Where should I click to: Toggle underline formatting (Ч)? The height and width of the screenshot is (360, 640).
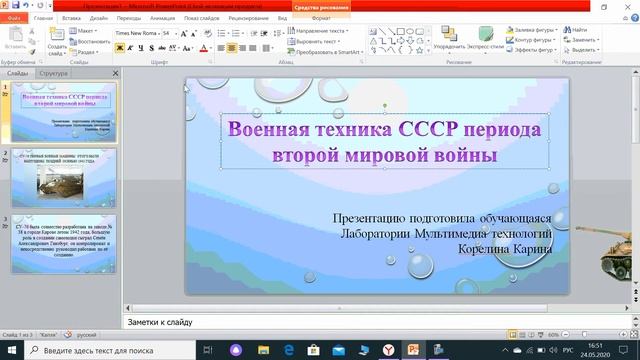point(141,48)
